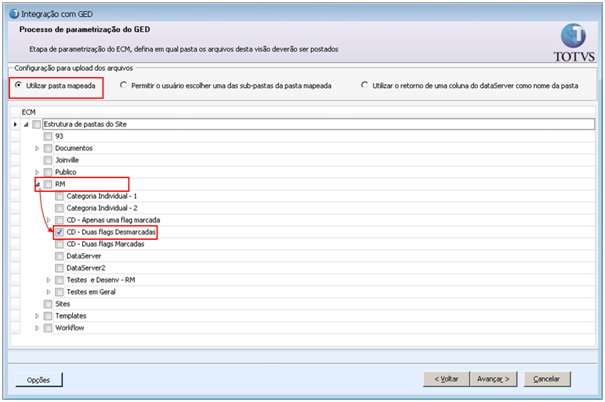
Task: Uncheck CD - Duas flags Desmarcadas checkbox
Action: click(59, 232)
